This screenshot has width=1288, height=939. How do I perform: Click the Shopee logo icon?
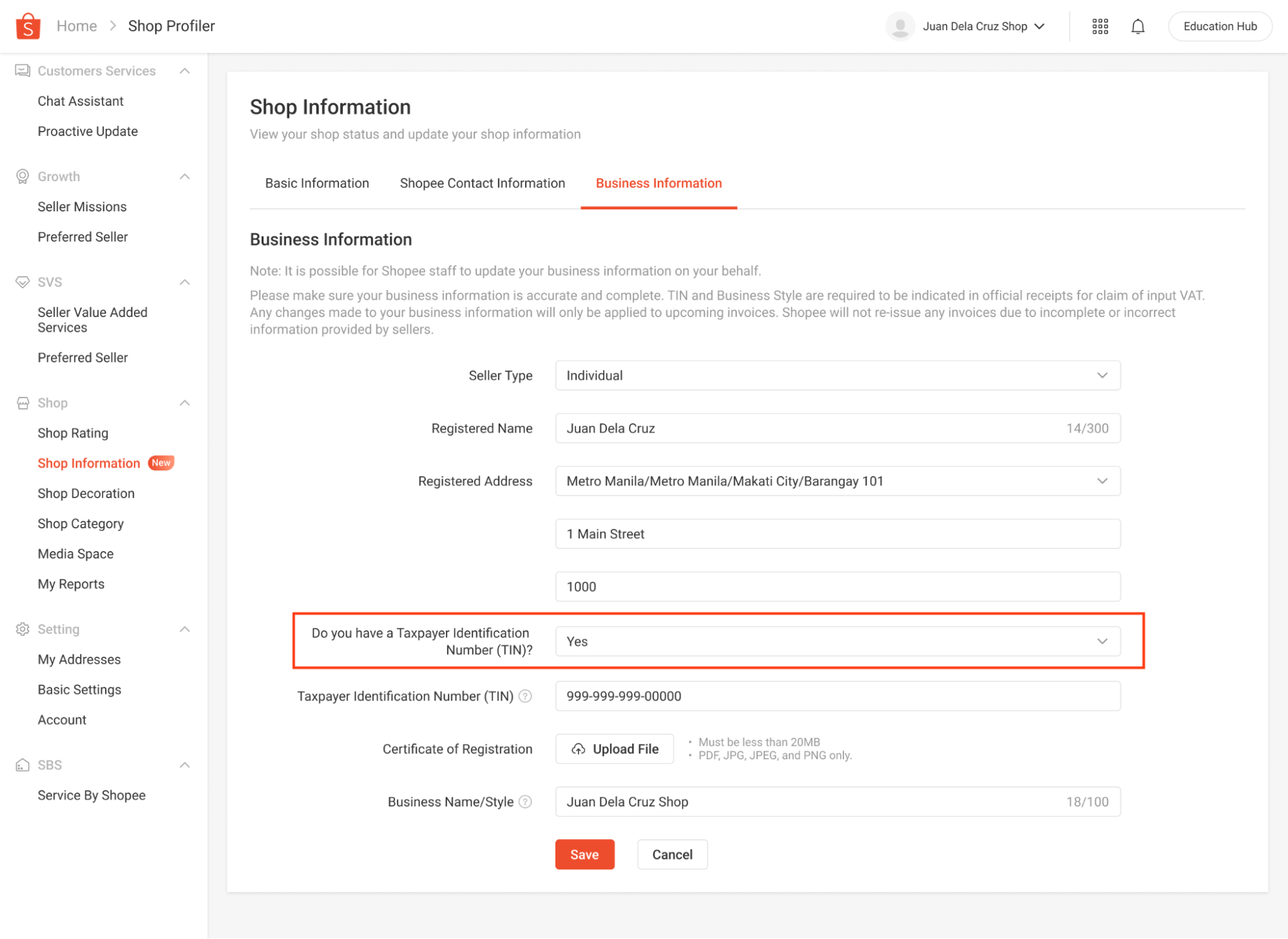(27, 26)
